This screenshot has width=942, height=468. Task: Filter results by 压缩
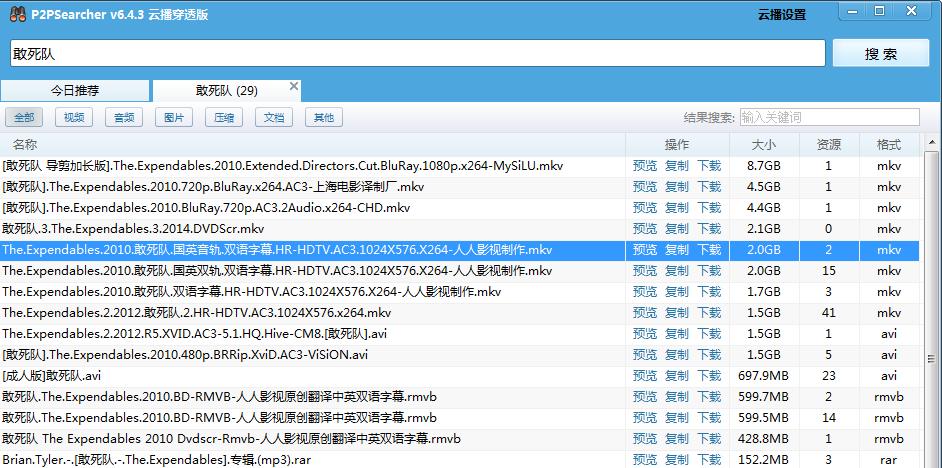pyautogui.click(x=224, y=118)
